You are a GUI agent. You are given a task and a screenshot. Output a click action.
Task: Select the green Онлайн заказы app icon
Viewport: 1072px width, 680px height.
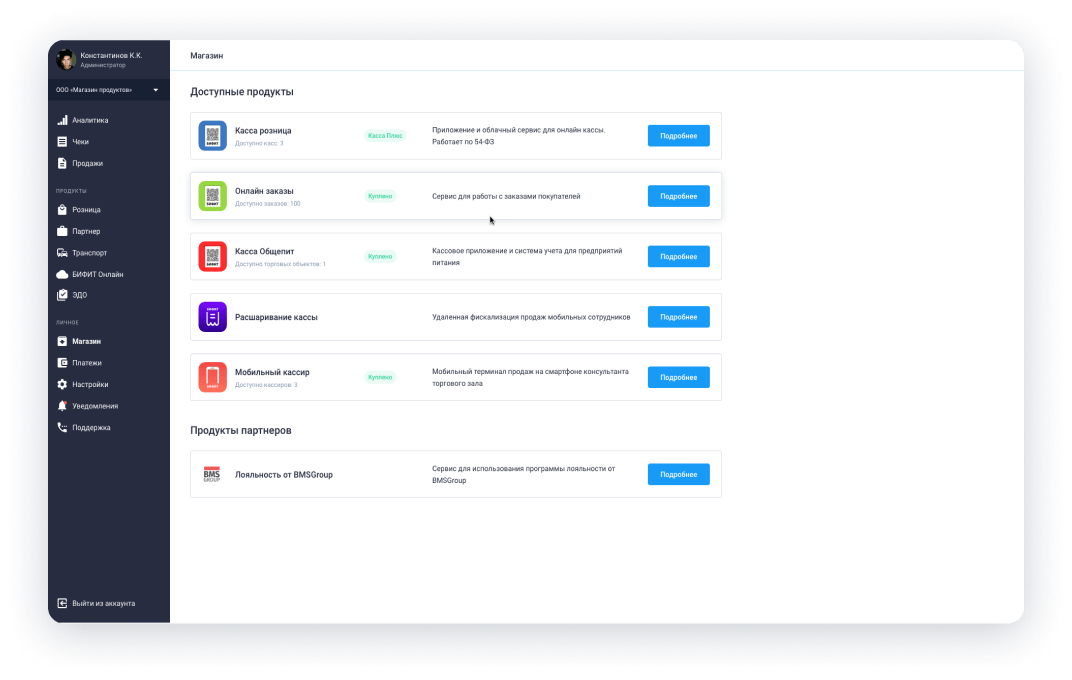tap(213, 196)
